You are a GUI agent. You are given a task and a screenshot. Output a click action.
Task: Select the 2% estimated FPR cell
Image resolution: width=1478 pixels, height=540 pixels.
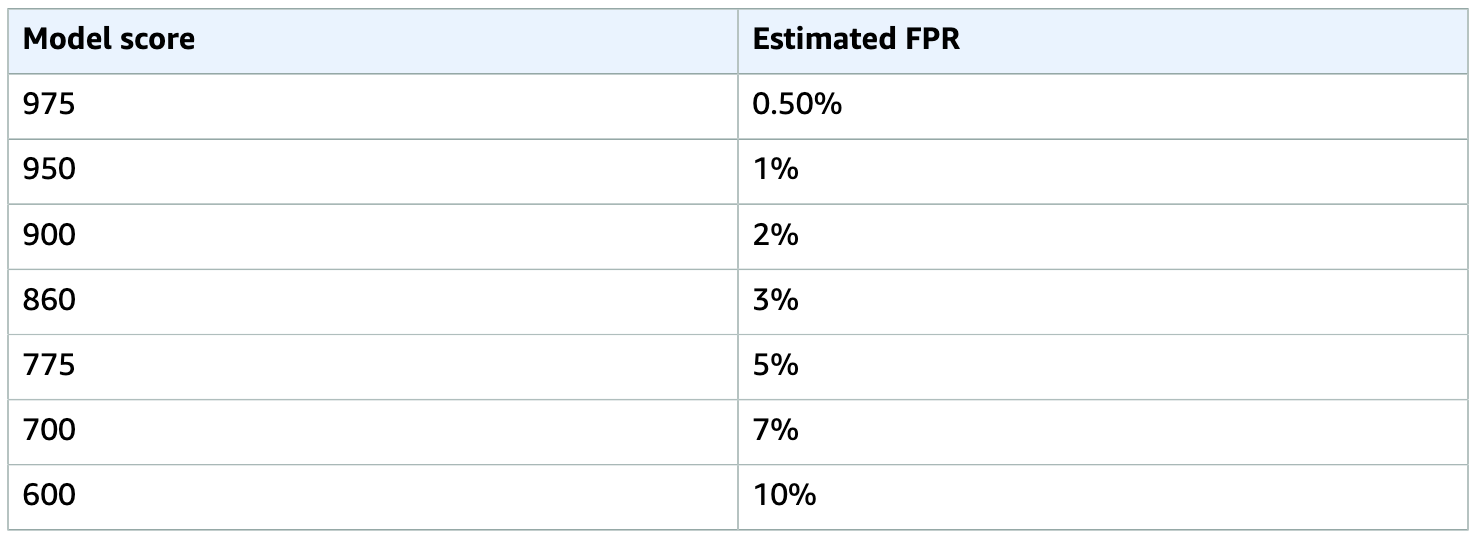click(x=1103, y=235)
